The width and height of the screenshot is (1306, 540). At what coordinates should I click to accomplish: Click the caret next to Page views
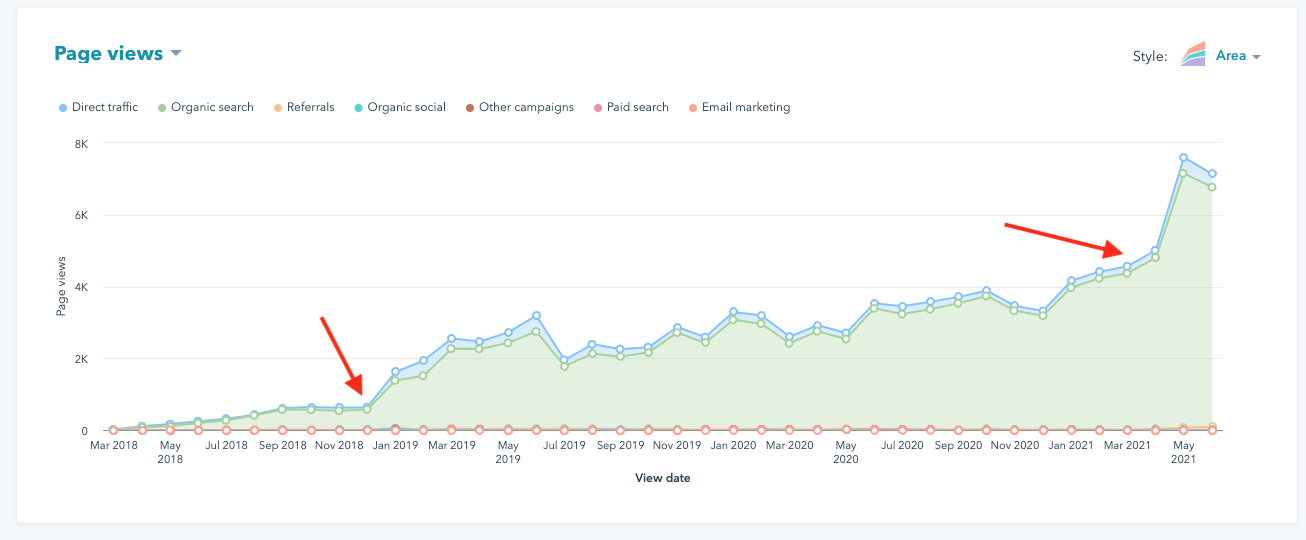[x=176, y=53]
